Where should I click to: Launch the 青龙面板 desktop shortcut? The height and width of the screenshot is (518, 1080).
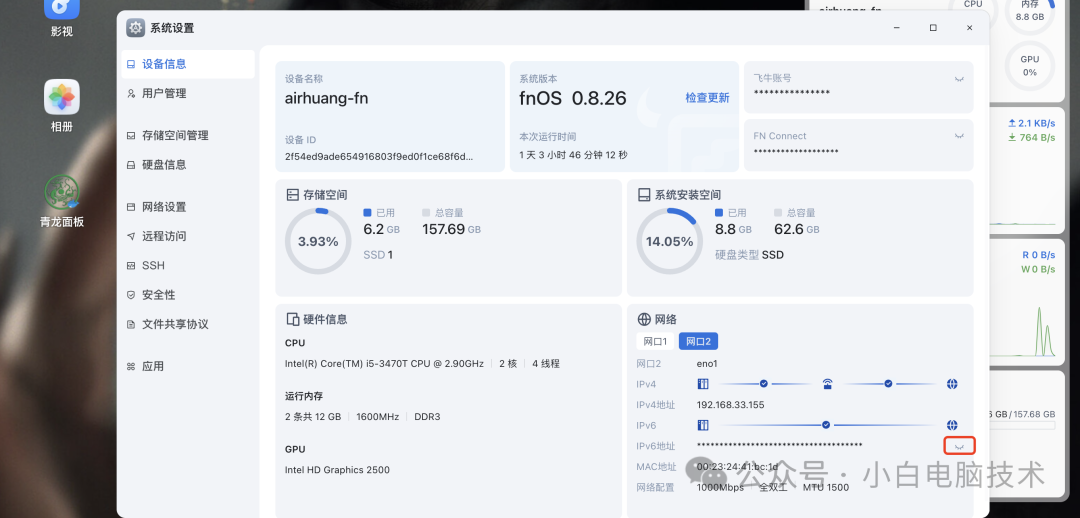point(62,192)
